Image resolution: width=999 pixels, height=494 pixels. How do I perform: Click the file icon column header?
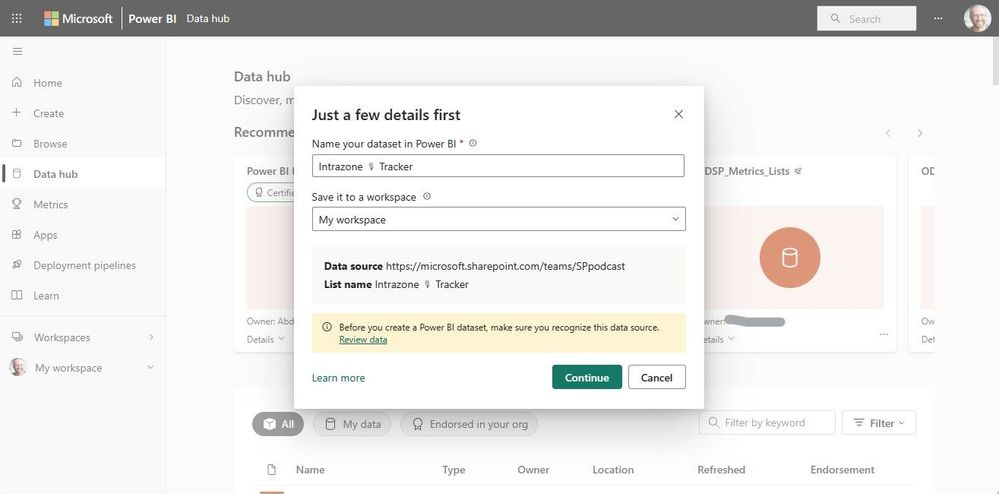(271, 470)
